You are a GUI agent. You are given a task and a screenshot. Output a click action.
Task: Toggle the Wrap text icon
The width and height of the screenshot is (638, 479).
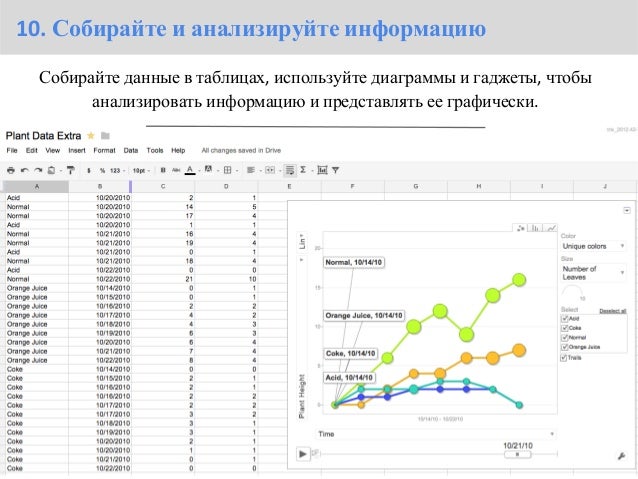click(x=290, y=170)
